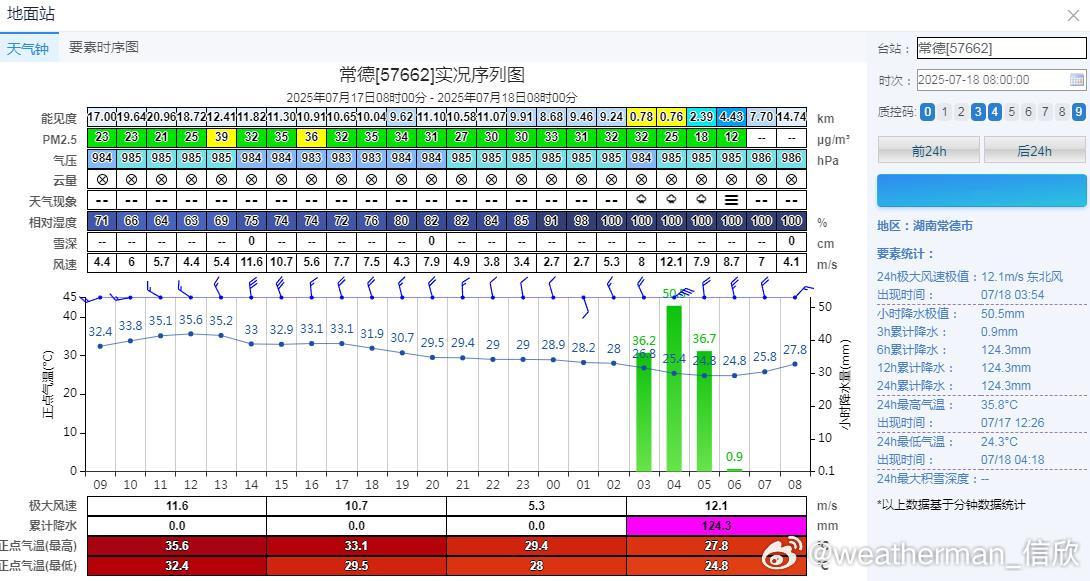The width and height of the screenshot is (1090, 581).
Task: Select the yellow visibility cell 0.78
Action: click(642, 117)
